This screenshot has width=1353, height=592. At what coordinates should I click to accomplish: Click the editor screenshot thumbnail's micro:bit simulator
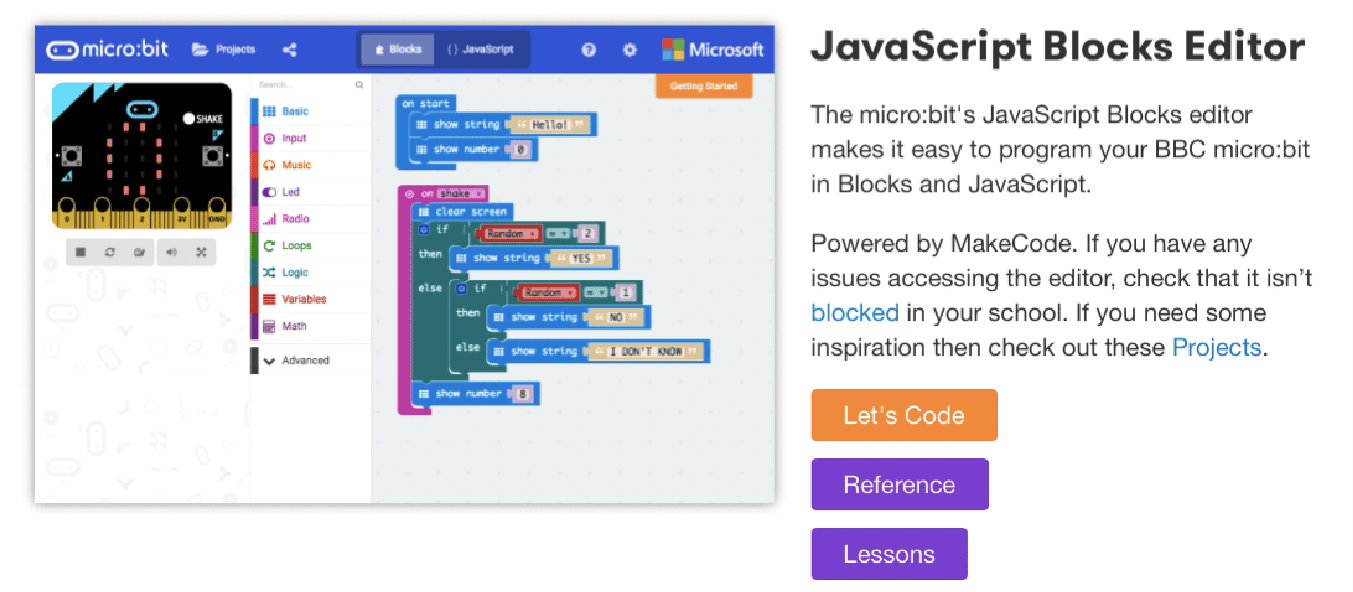click(141, 155)
